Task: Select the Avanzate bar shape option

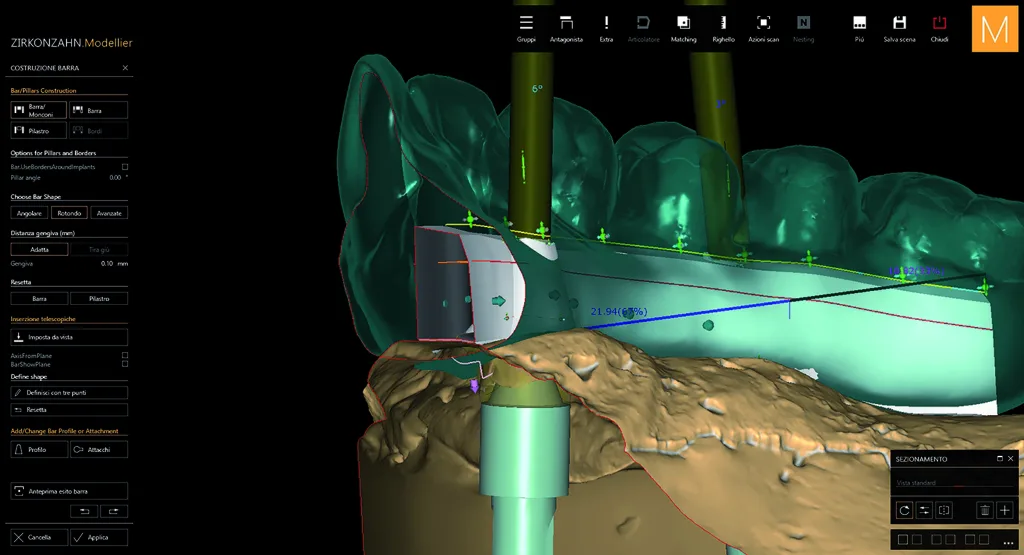Action: coord(109,213)
